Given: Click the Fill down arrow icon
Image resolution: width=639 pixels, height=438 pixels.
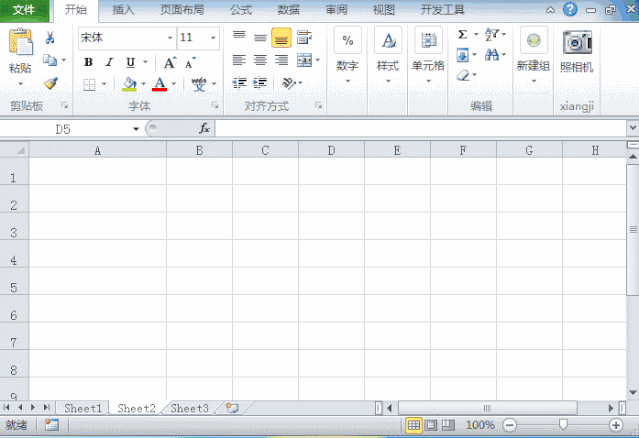Looking at the screenshot, I should 463,55.
